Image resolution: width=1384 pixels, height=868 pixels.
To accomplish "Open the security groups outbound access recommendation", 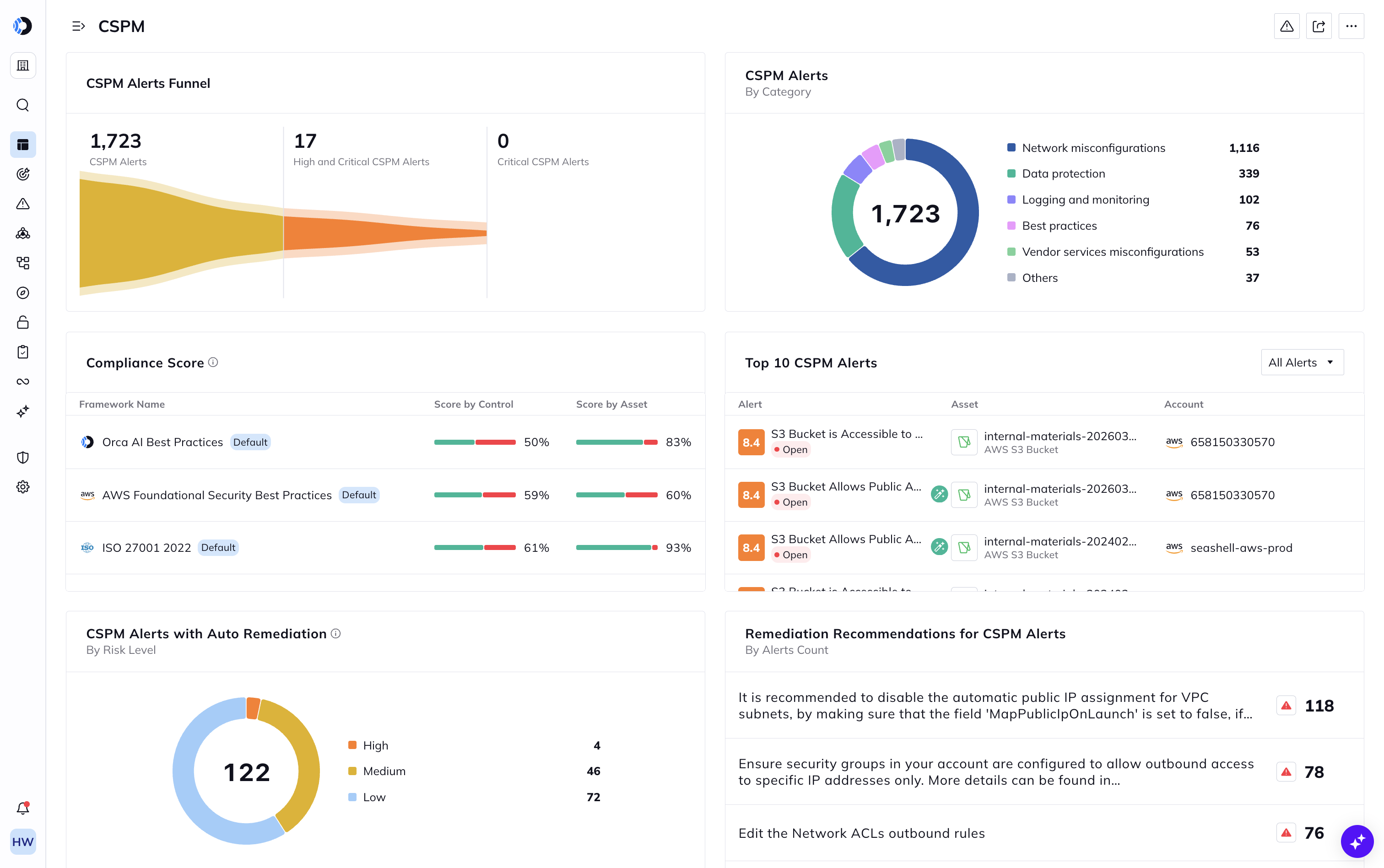I will (1044, 771).
